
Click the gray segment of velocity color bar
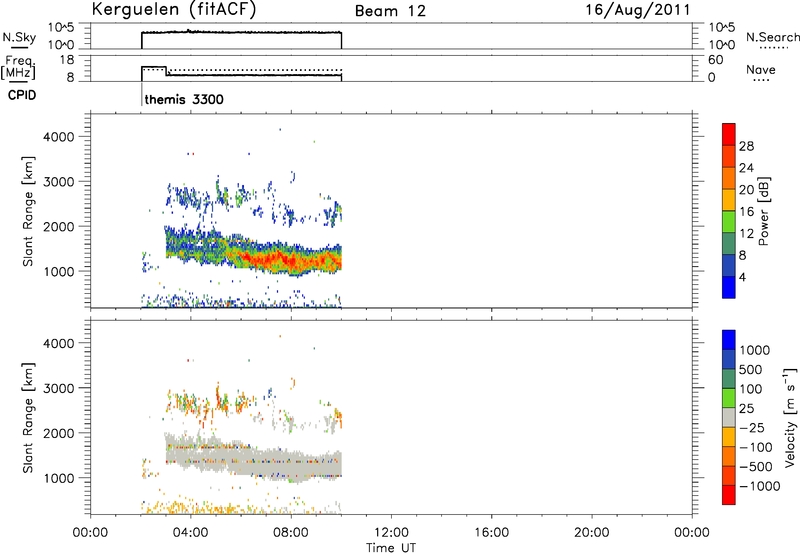click(729, 418)
